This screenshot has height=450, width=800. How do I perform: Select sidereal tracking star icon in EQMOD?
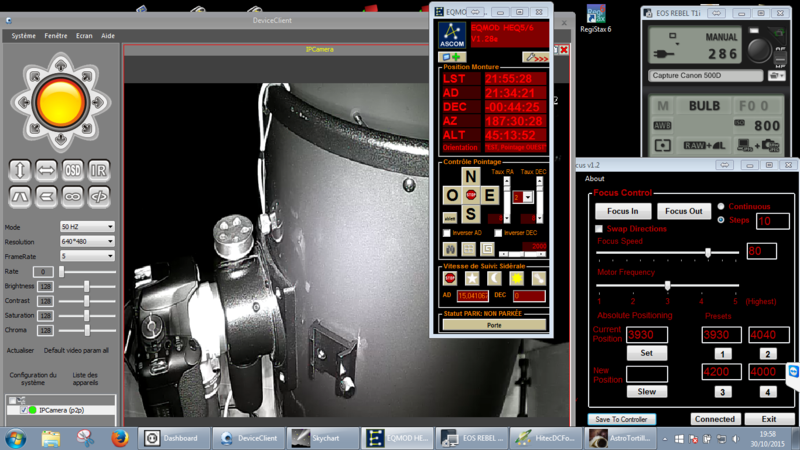click(x=472, y=278)
